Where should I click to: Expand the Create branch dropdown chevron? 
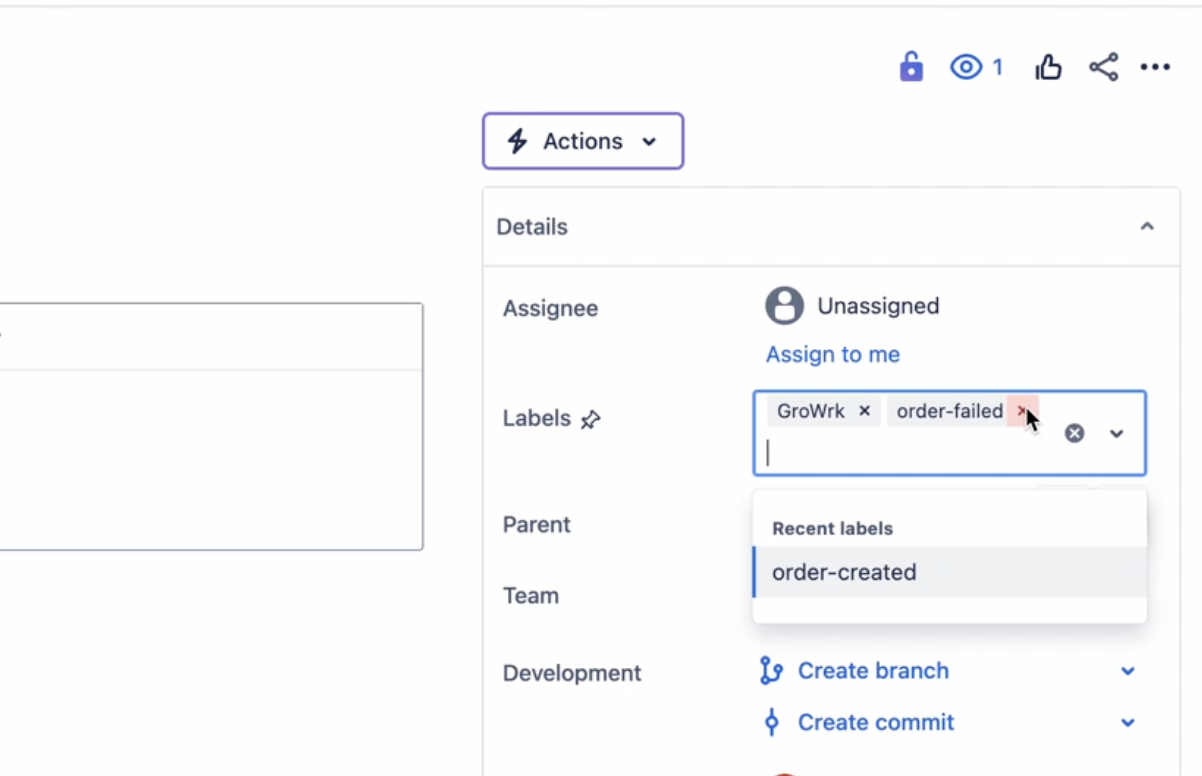1128,671
